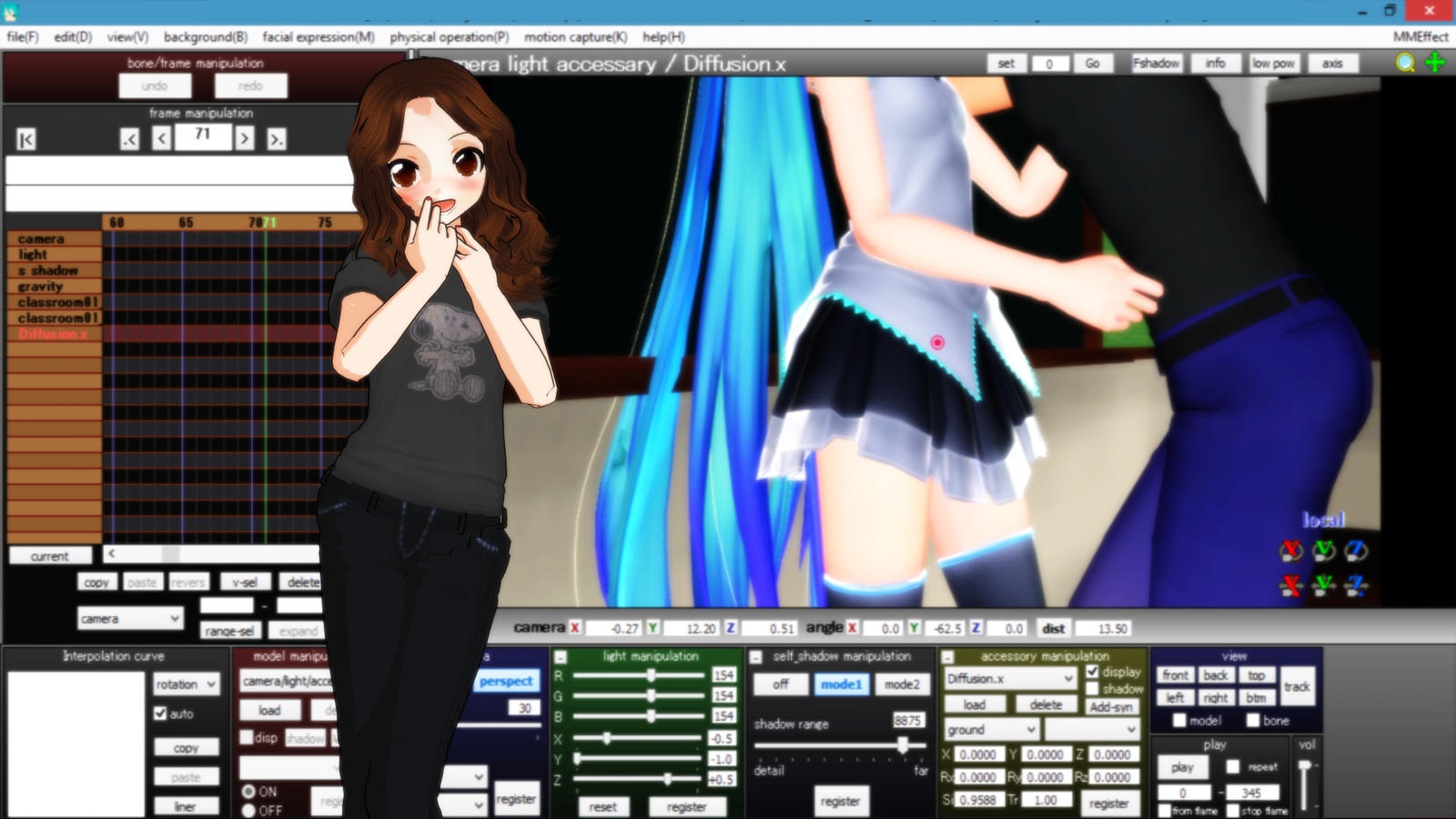
Task: Click the green cross move view icon
Action: point(1435,62)
